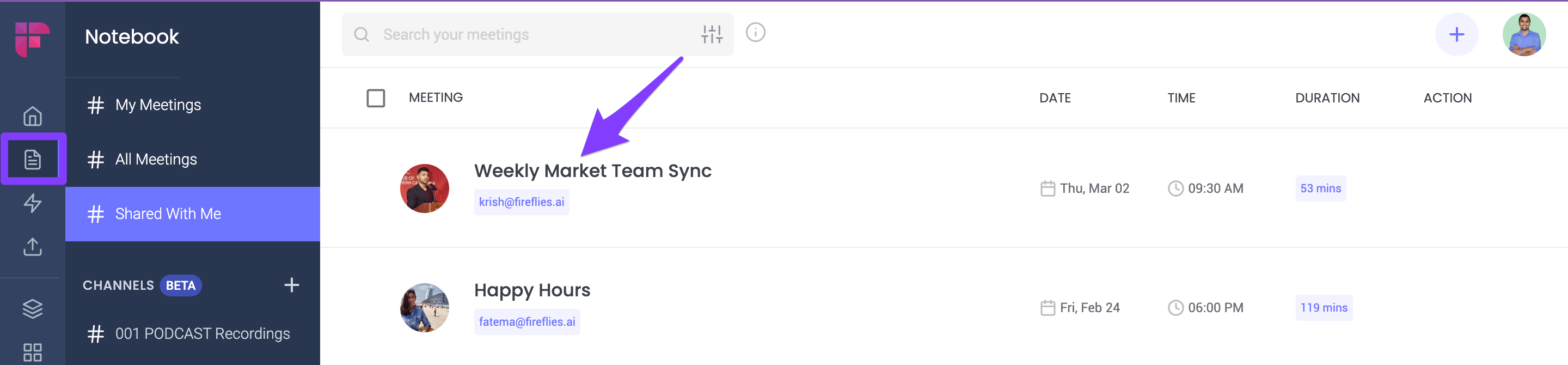Viewport: 1568px width, 365px height.
Task: Click the blue plus button at the top right
Action: click(x=1456, y=35)
